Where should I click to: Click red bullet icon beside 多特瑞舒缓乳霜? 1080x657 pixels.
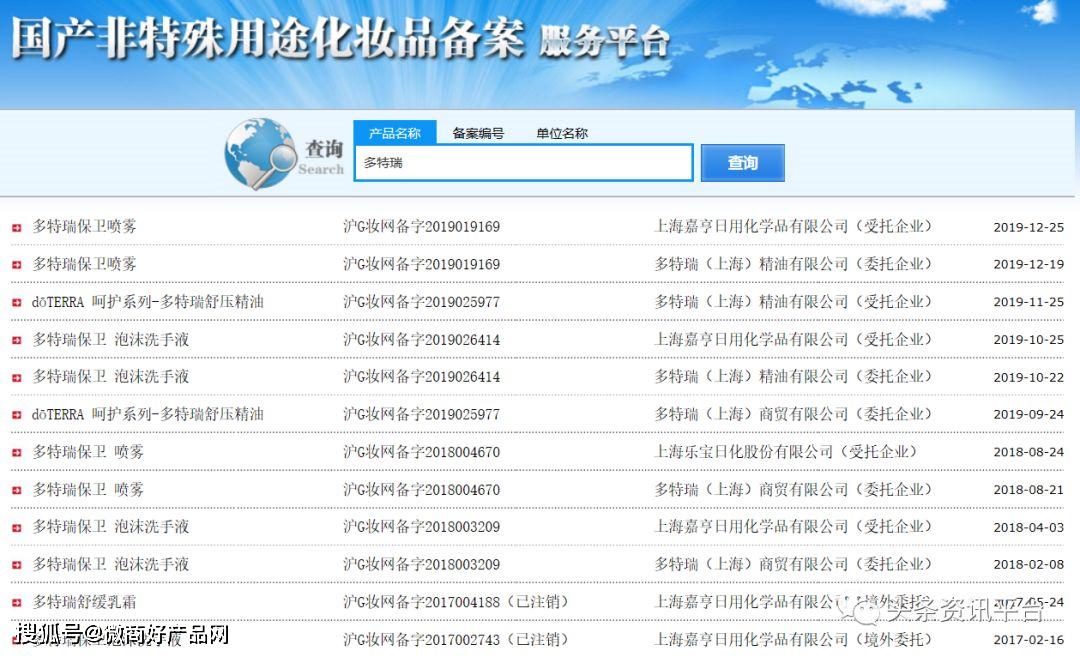click(x=17, y=603)
